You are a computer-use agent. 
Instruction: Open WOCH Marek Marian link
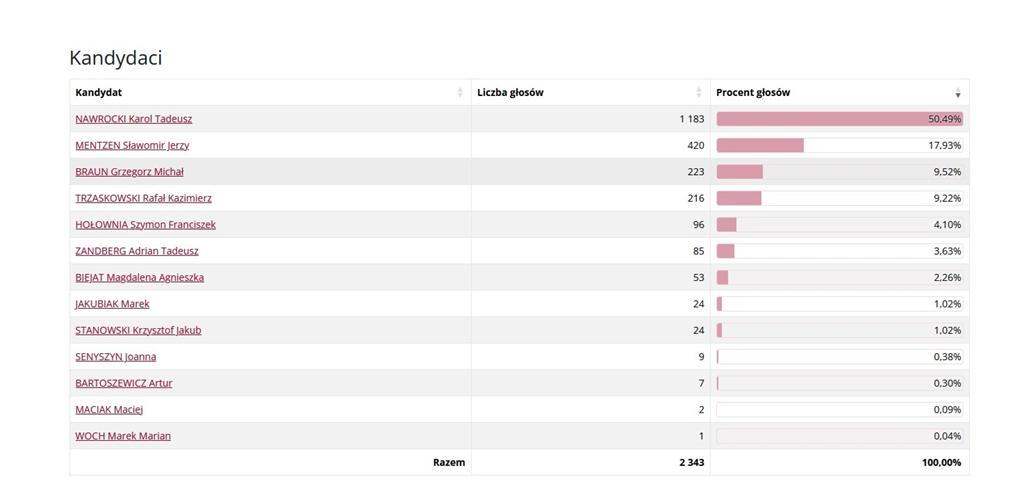123,436
